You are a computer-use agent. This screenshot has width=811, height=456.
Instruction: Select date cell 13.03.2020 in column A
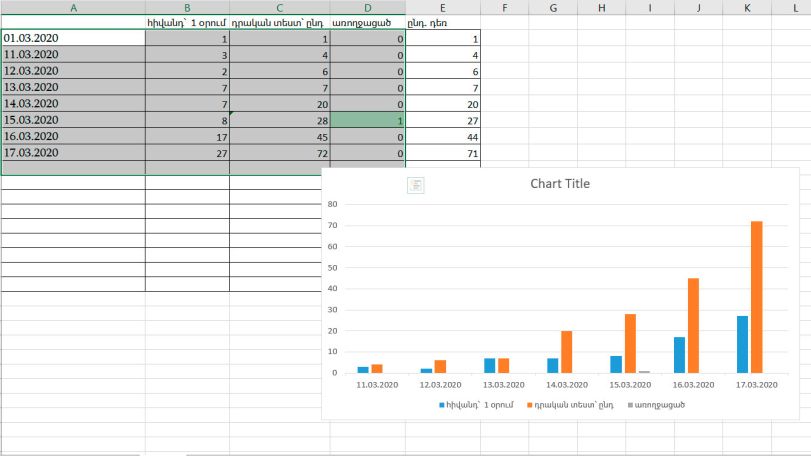(x=73, y=87)
